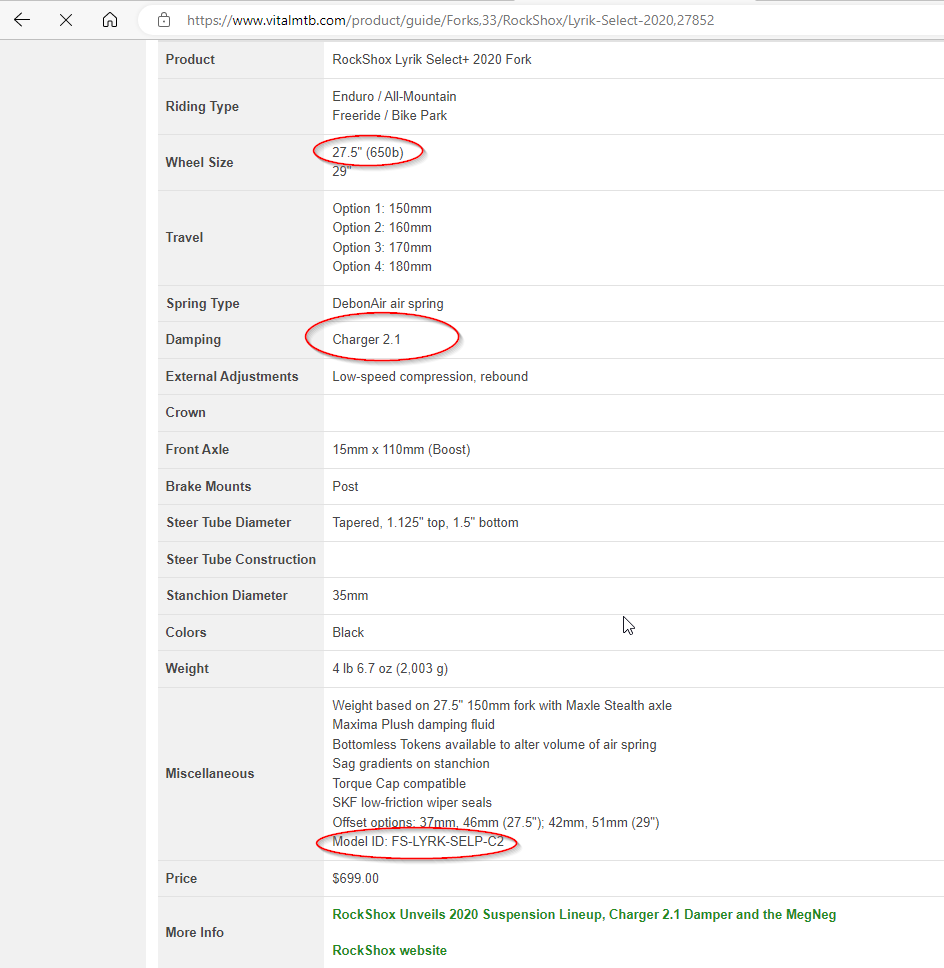
Task: Stop page loading with the X button
Action: [x=66, y=20]
